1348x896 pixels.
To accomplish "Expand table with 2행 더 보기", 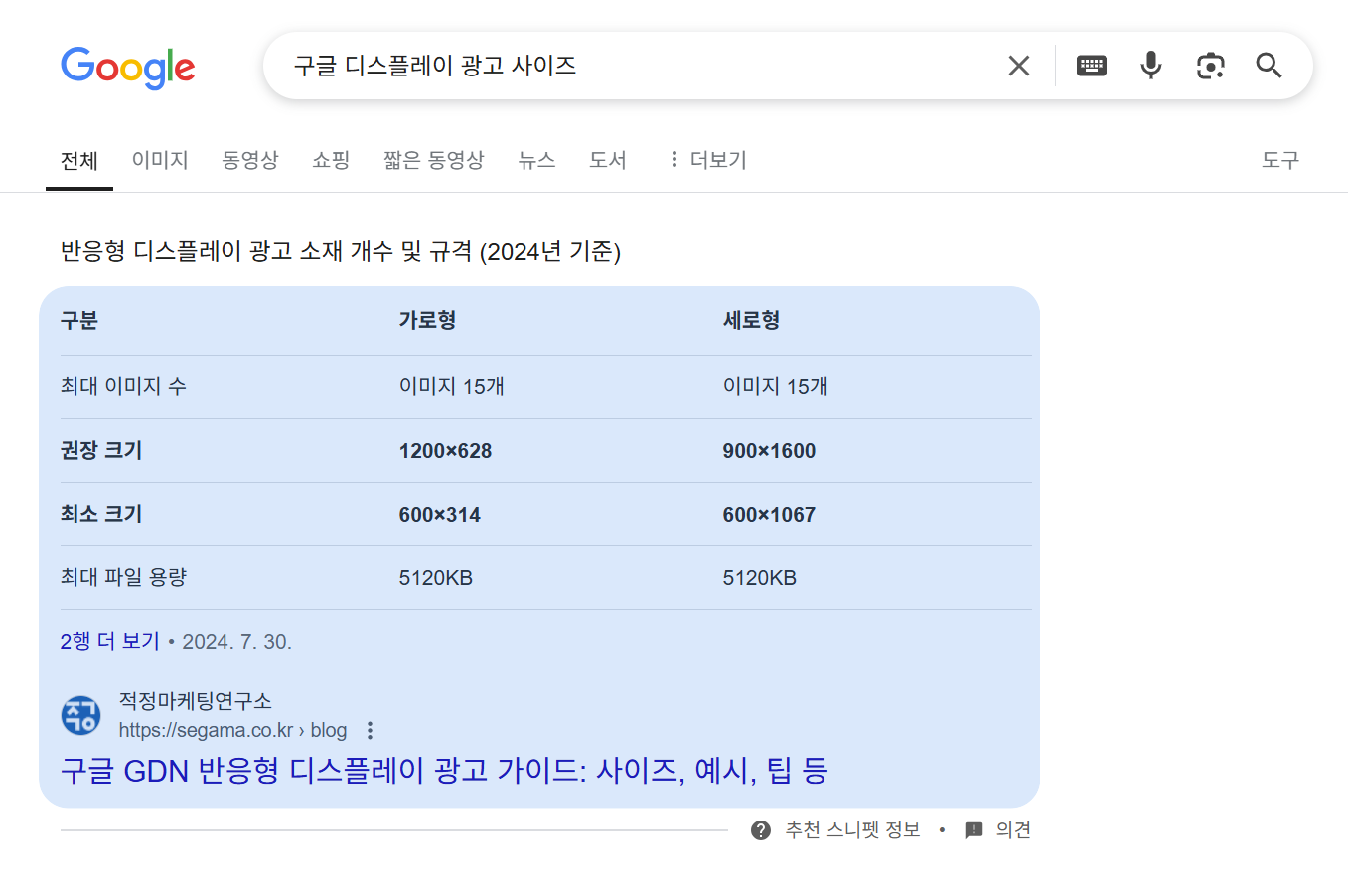I will (x=109, y=642).
